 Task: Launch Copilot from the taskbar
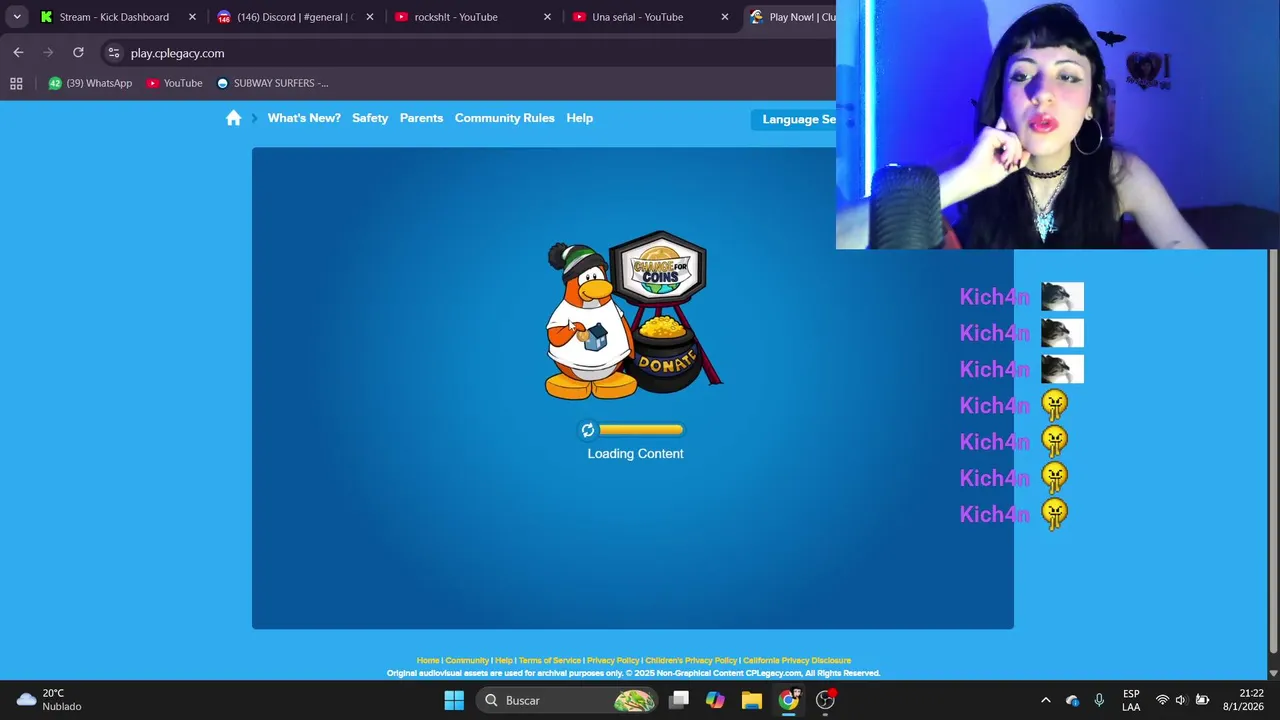pos(715,700)
